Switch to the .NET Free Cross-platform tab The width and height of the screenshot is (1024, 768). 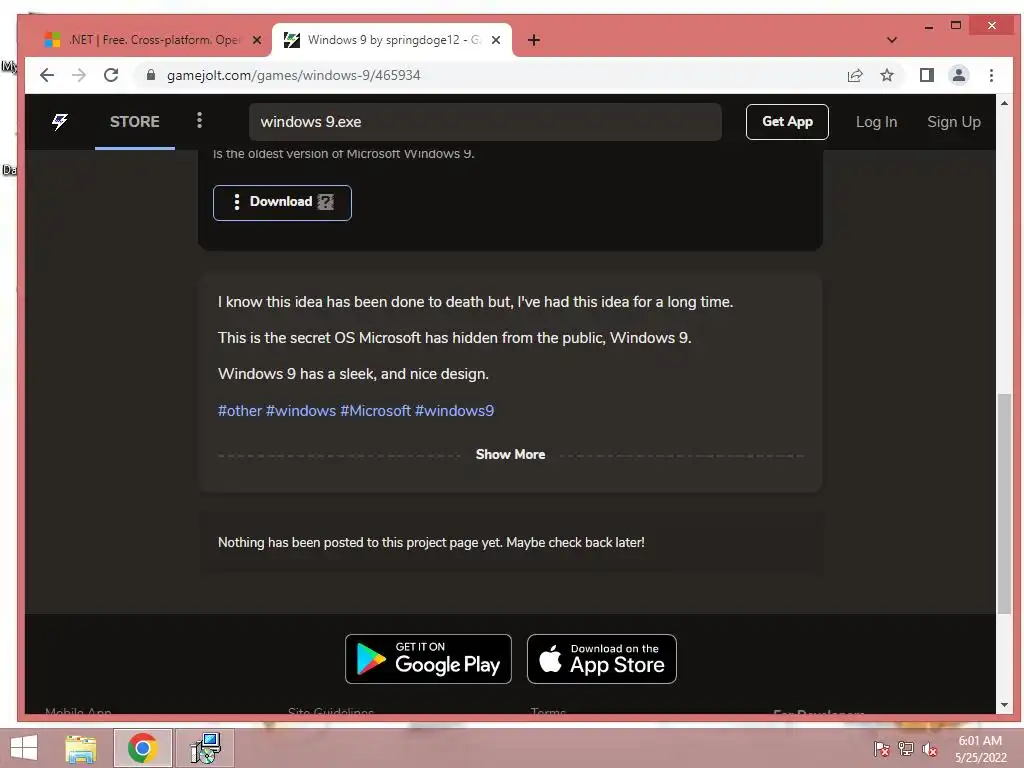pyautogui.click(x=153, y=40)
